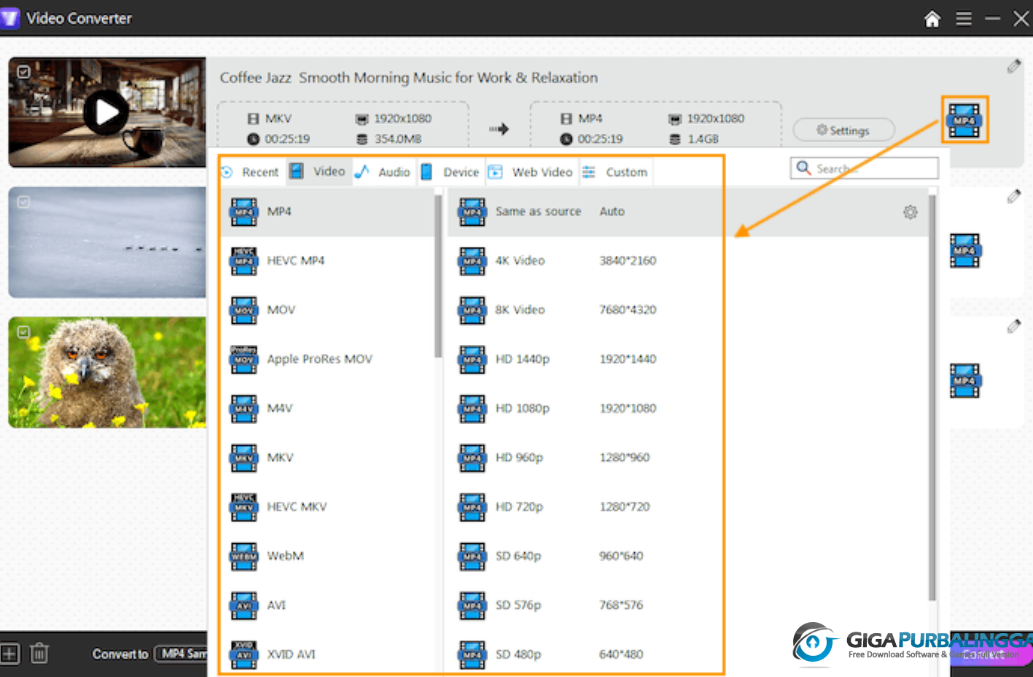Click the MP4 output format icon for Coffee Jazz
Screen dimensions: 1033x677
(x=964, y=120)
